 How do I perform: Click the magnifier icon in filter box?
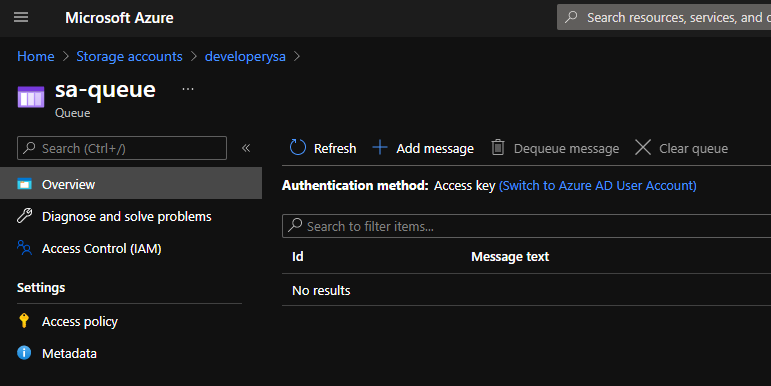coord(295,225)
